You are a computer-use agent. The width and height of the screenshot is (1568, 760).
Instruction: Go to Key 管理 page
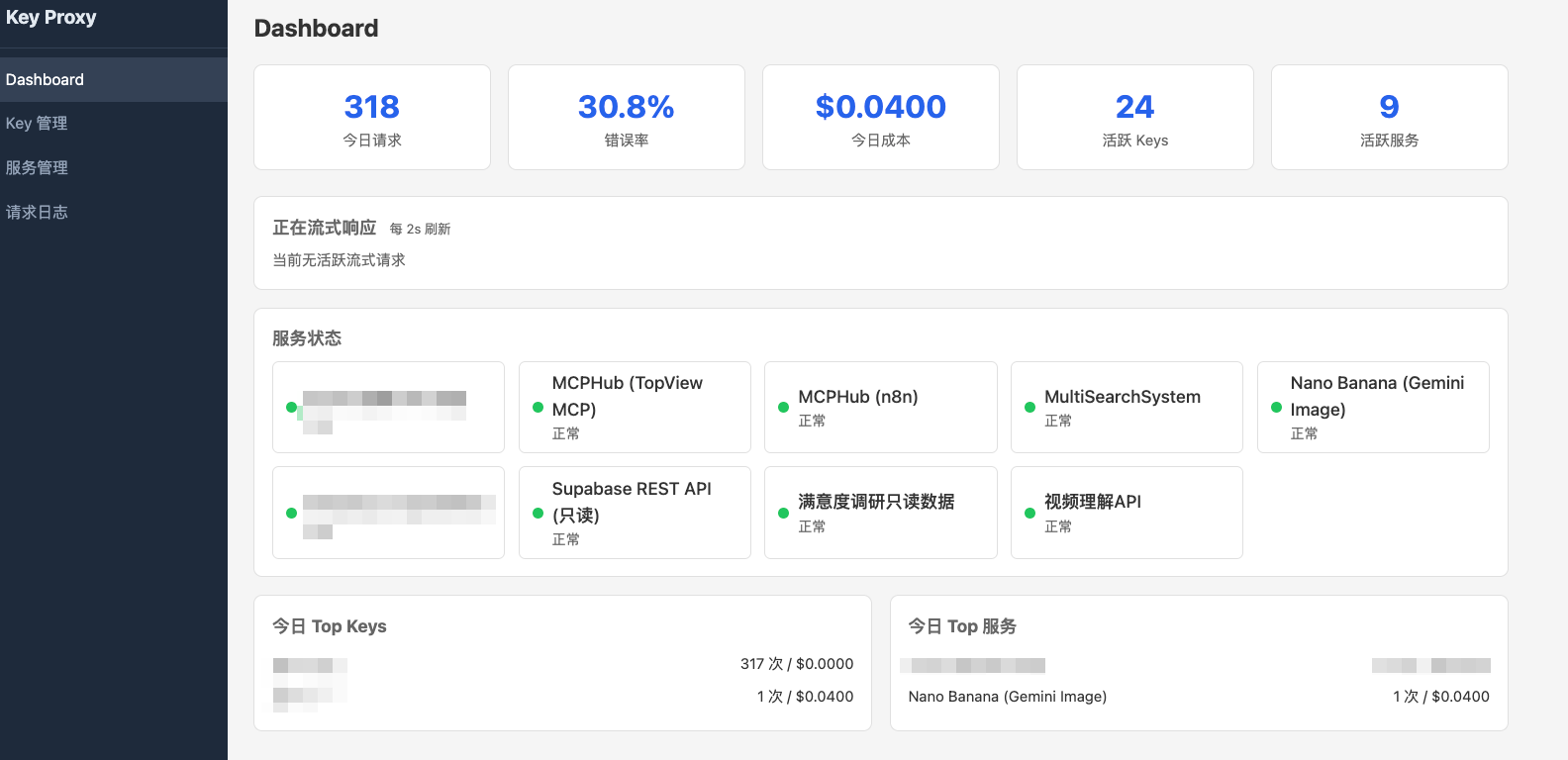coord(113,124)
